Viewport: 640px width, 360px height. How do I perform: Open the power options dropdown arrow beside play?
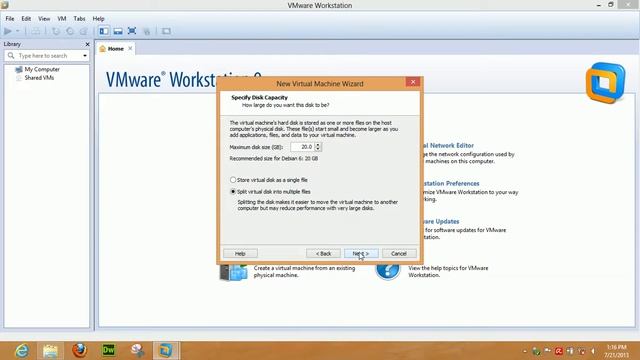[x=18, y=31]
